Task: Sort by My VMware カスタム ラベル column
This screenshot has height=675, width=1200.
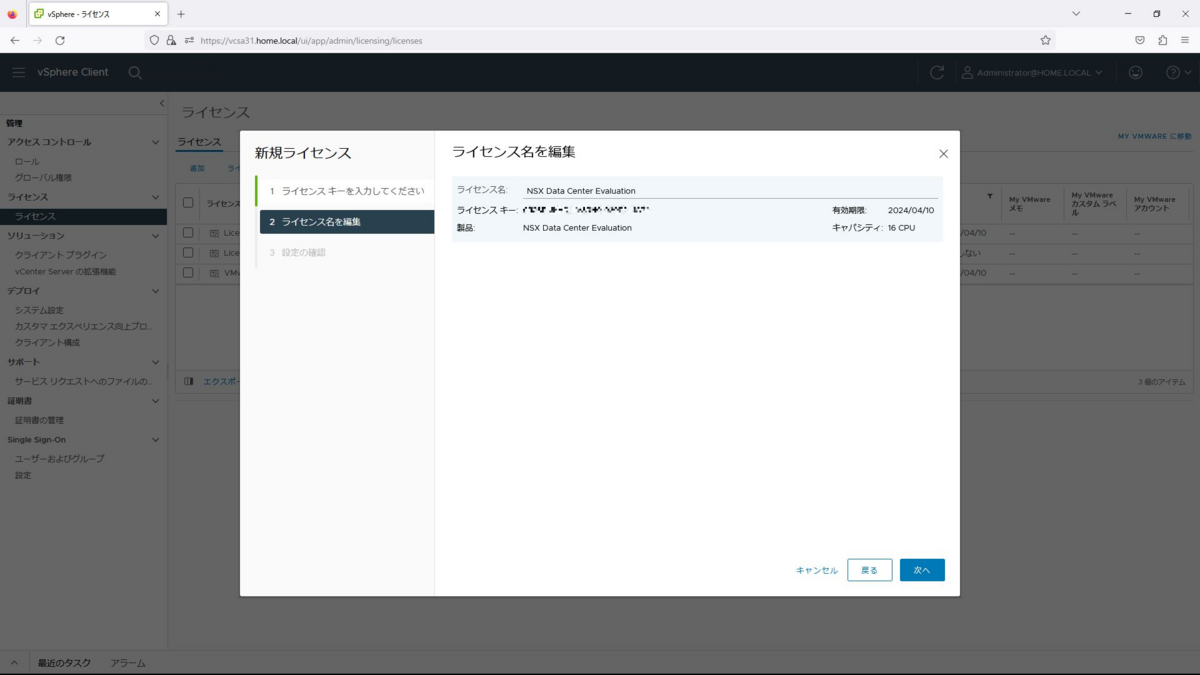Action: pos(1092,203)
